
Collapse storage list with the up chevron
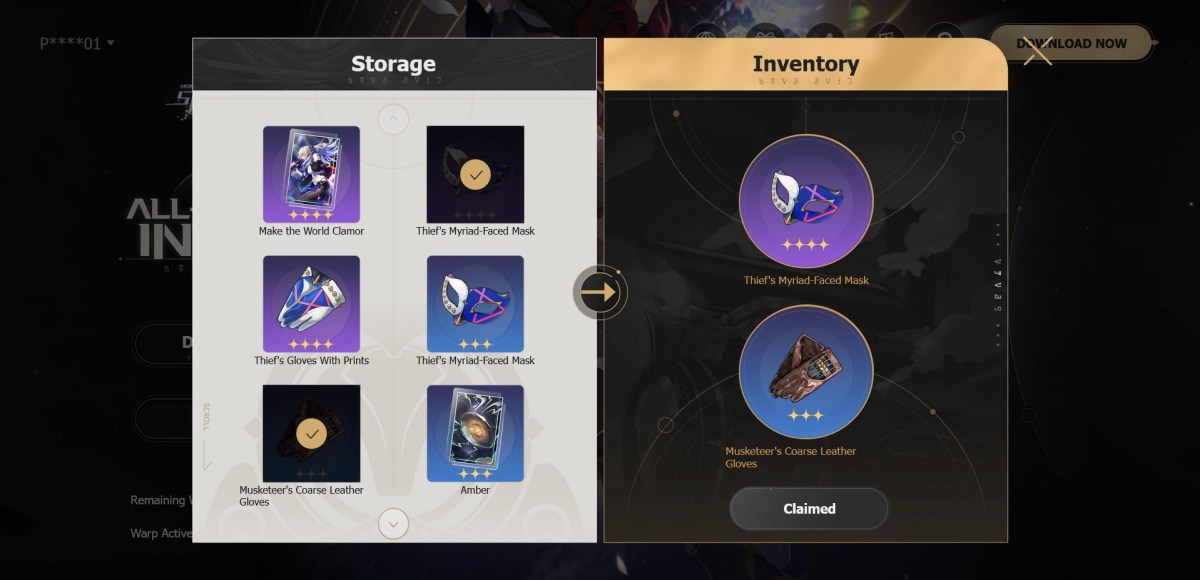click(393, 120)
